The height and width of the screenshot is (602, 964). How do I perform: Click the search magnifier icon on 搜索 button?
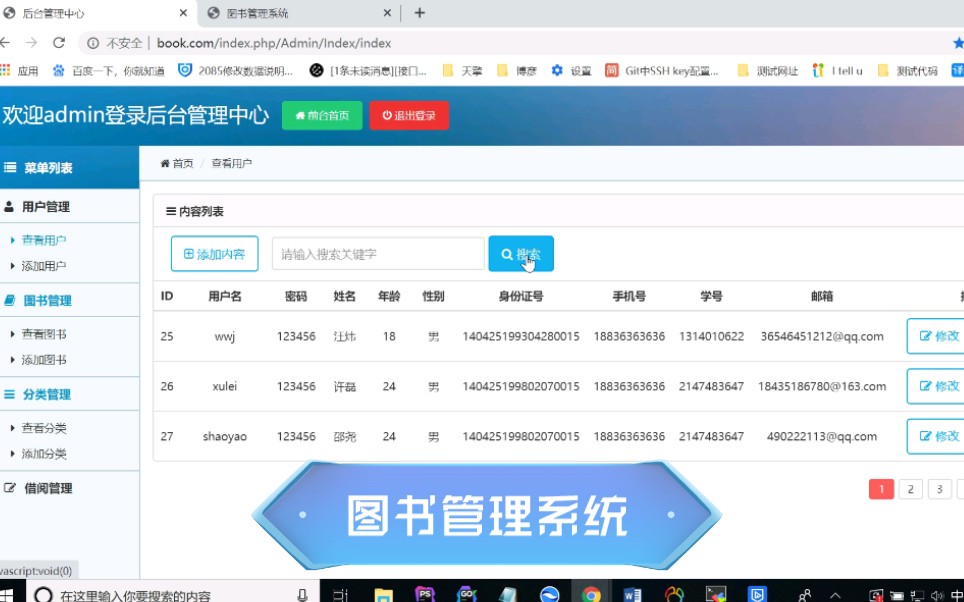(506, 254)
